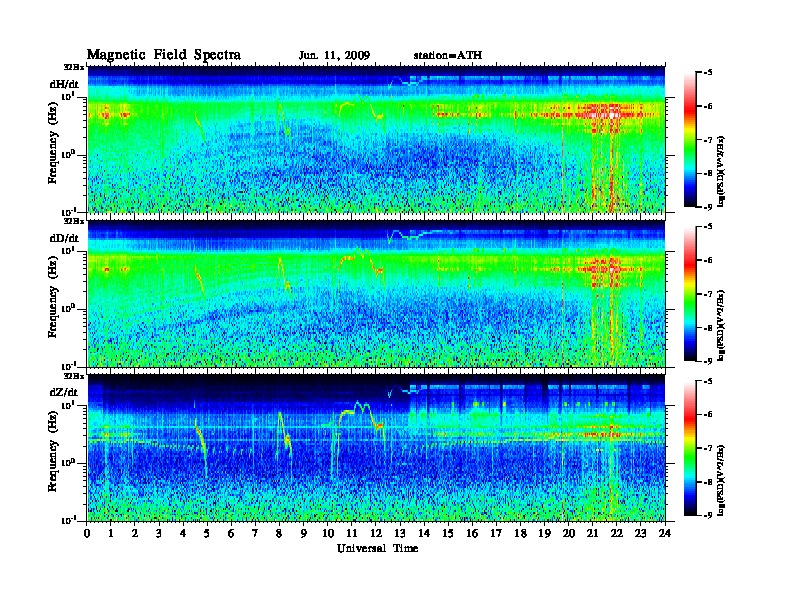The image size is (792, 612).
Task: Click hour tick label 20 on time axis
Action: pos(569,534)
